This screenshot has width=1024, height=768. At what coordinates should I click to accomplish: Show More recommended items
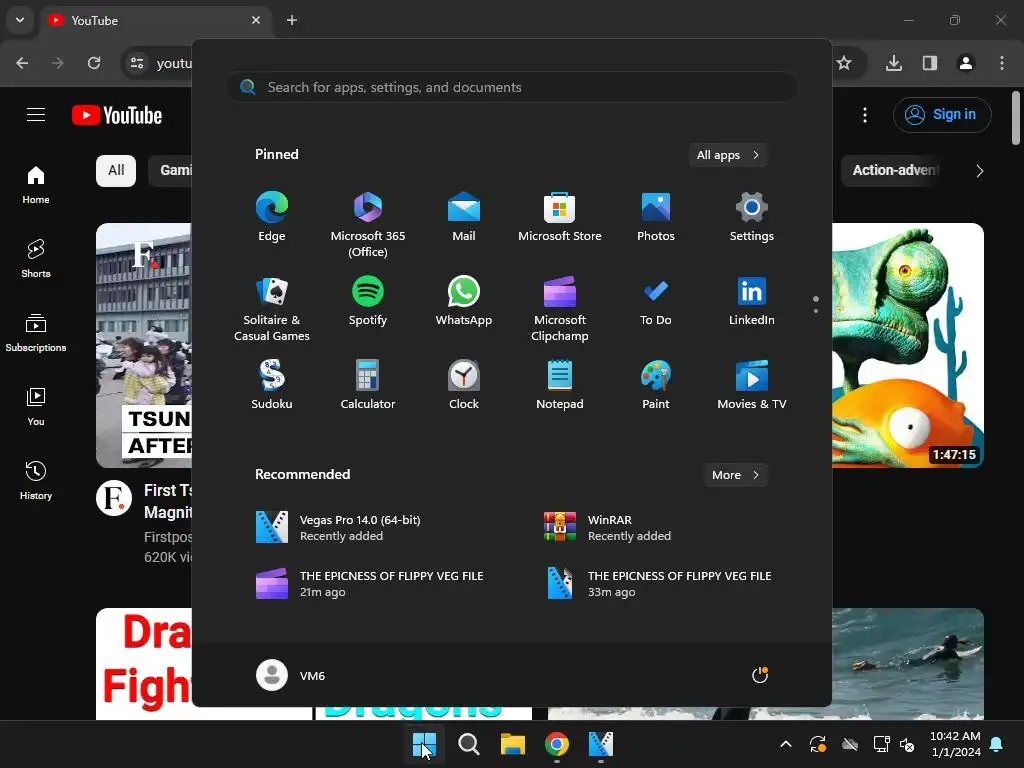pos(735,475)
